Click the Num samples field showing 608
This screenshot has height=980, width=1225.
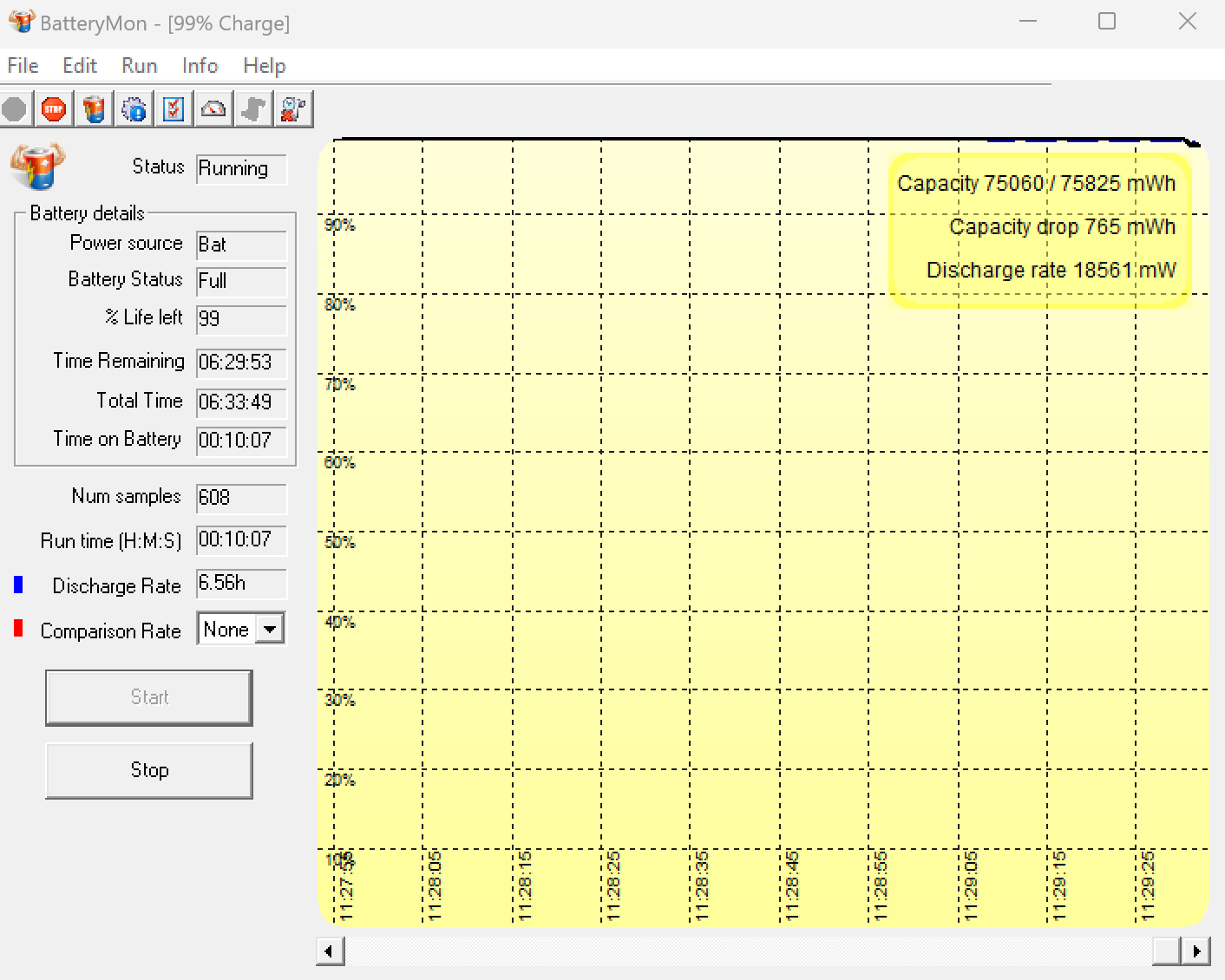241,498
